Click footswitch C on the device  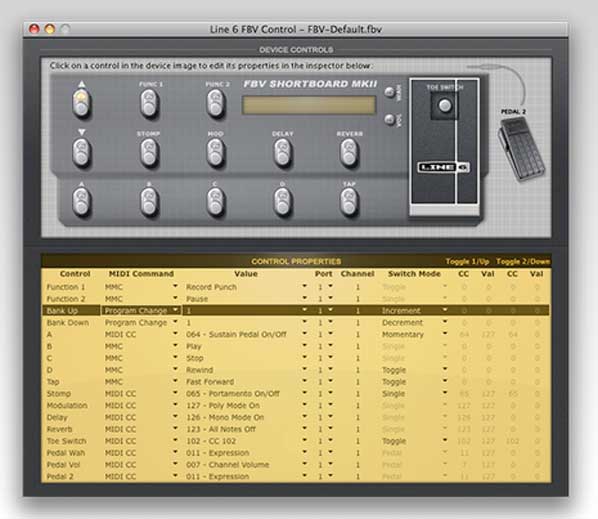[216, 201]
